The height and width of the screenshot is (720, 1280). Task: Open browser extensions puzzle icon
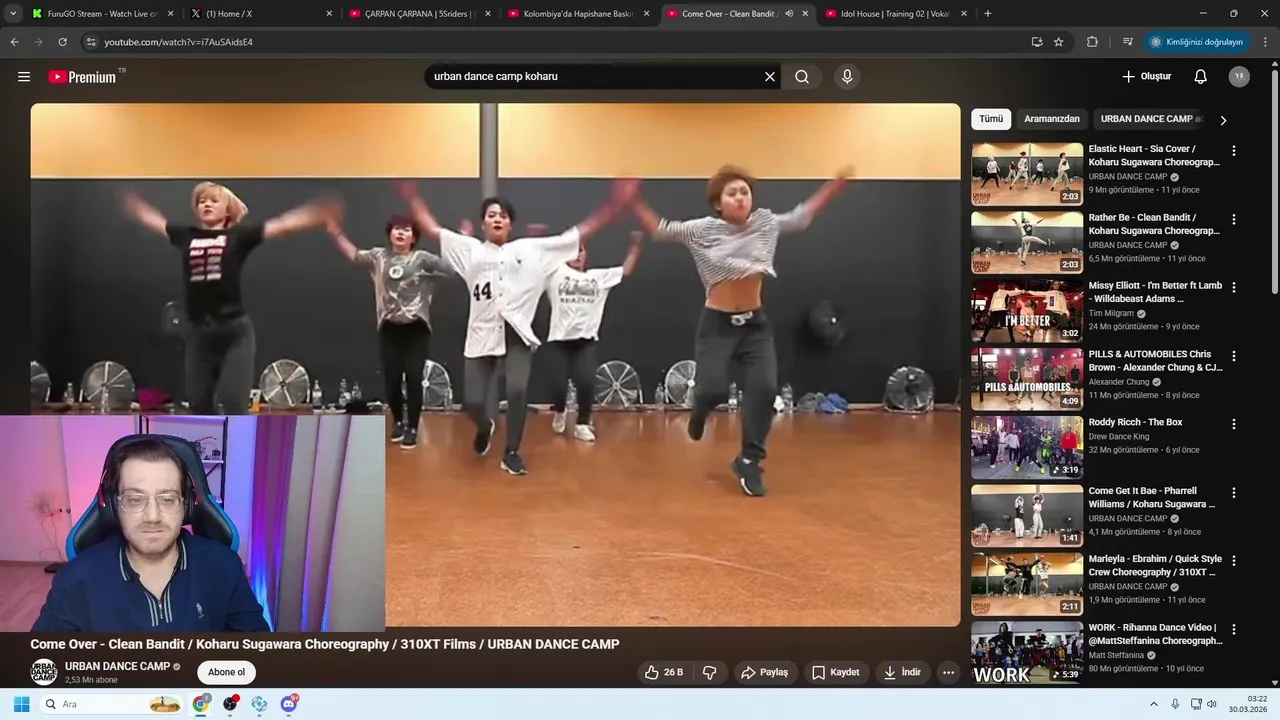click(x=1092, y=42)
